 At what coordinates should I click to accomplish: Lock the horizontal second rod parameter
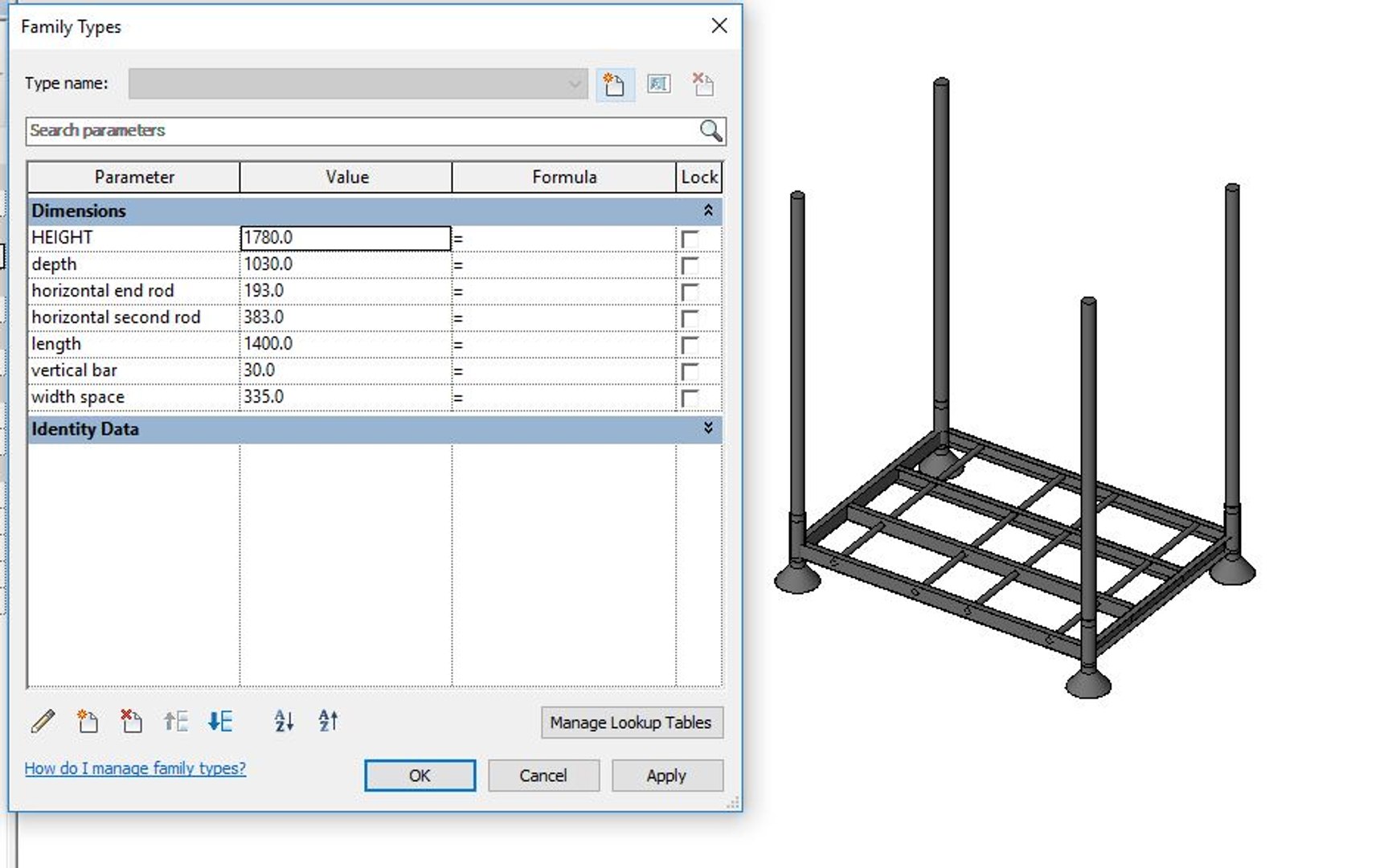click(690, 318)
